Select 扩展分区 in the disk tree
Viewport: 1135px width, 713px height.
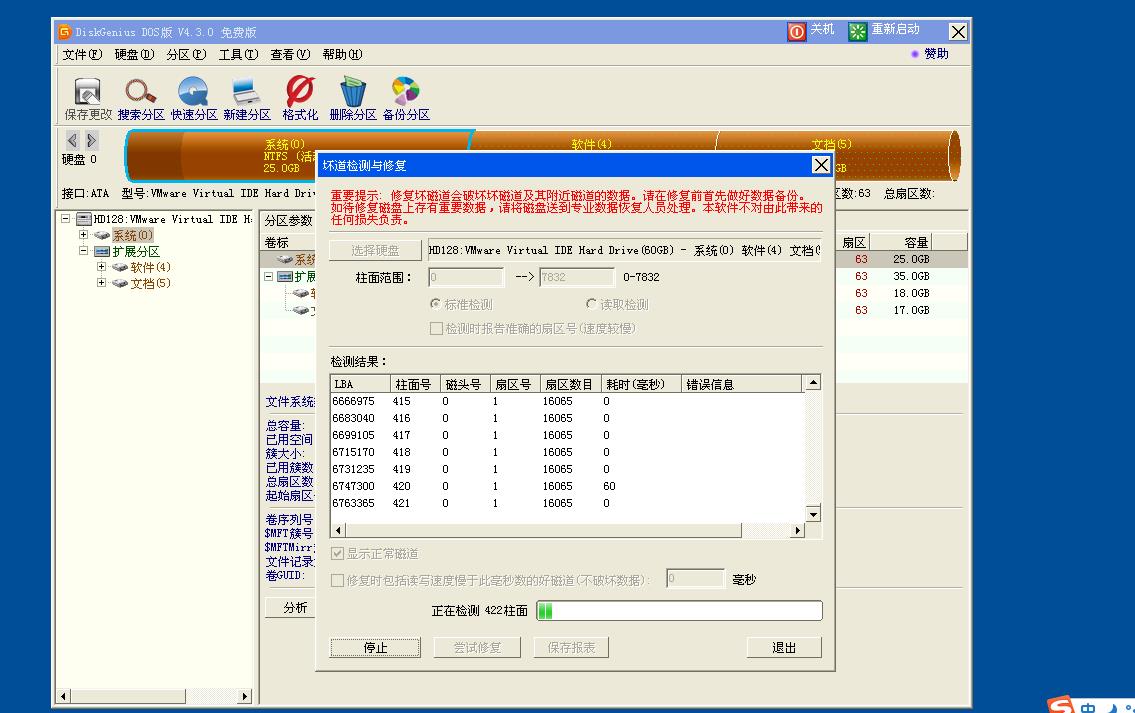[136, 251]
